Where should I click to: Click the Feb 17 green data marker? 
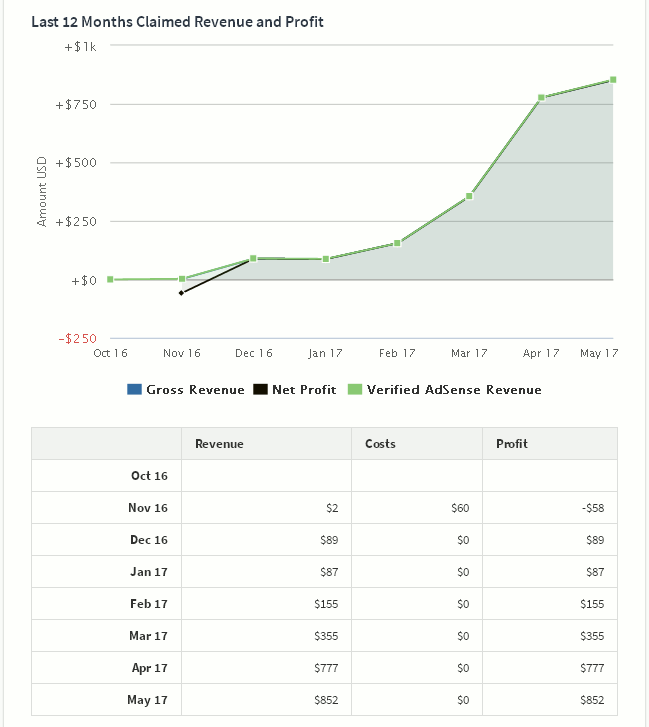pyautogui.click(x=397, y=243)
